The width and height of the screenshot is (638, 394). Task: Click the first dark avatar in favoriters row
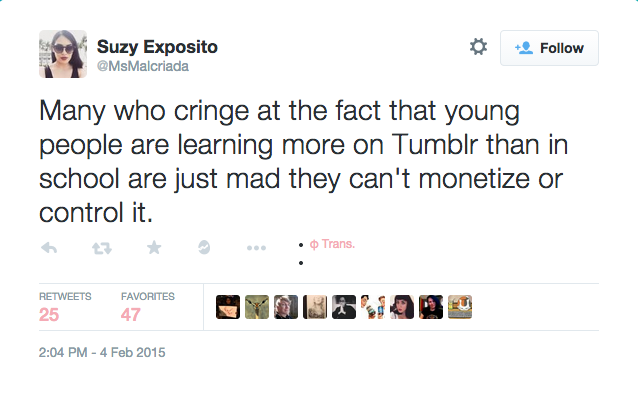228,307
